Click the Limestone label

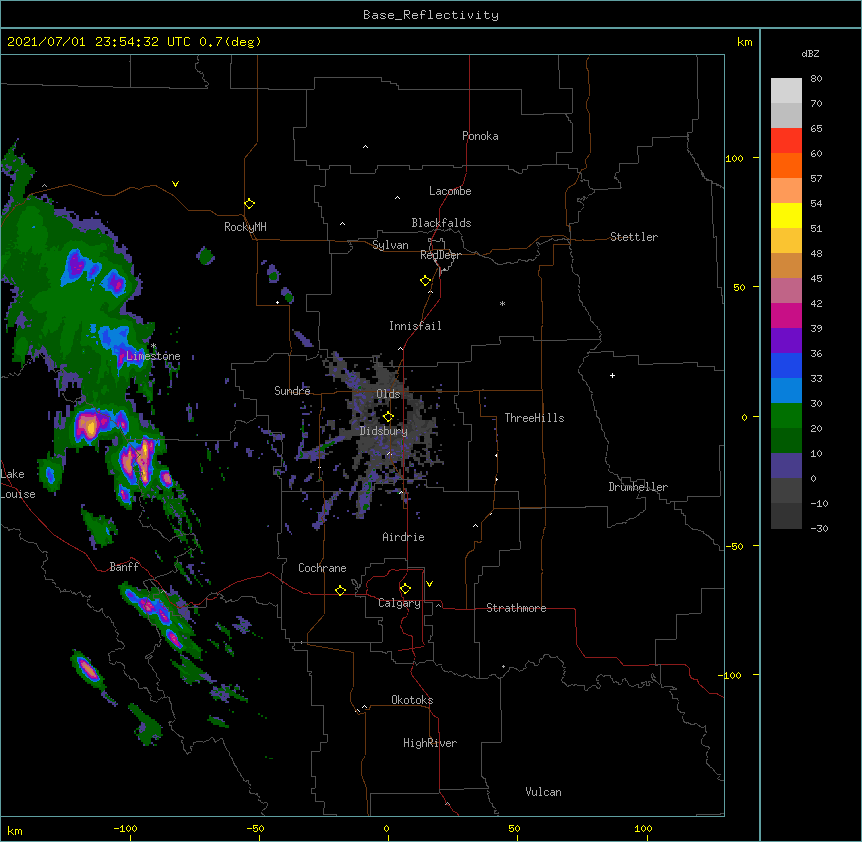(x=153, y=356)
